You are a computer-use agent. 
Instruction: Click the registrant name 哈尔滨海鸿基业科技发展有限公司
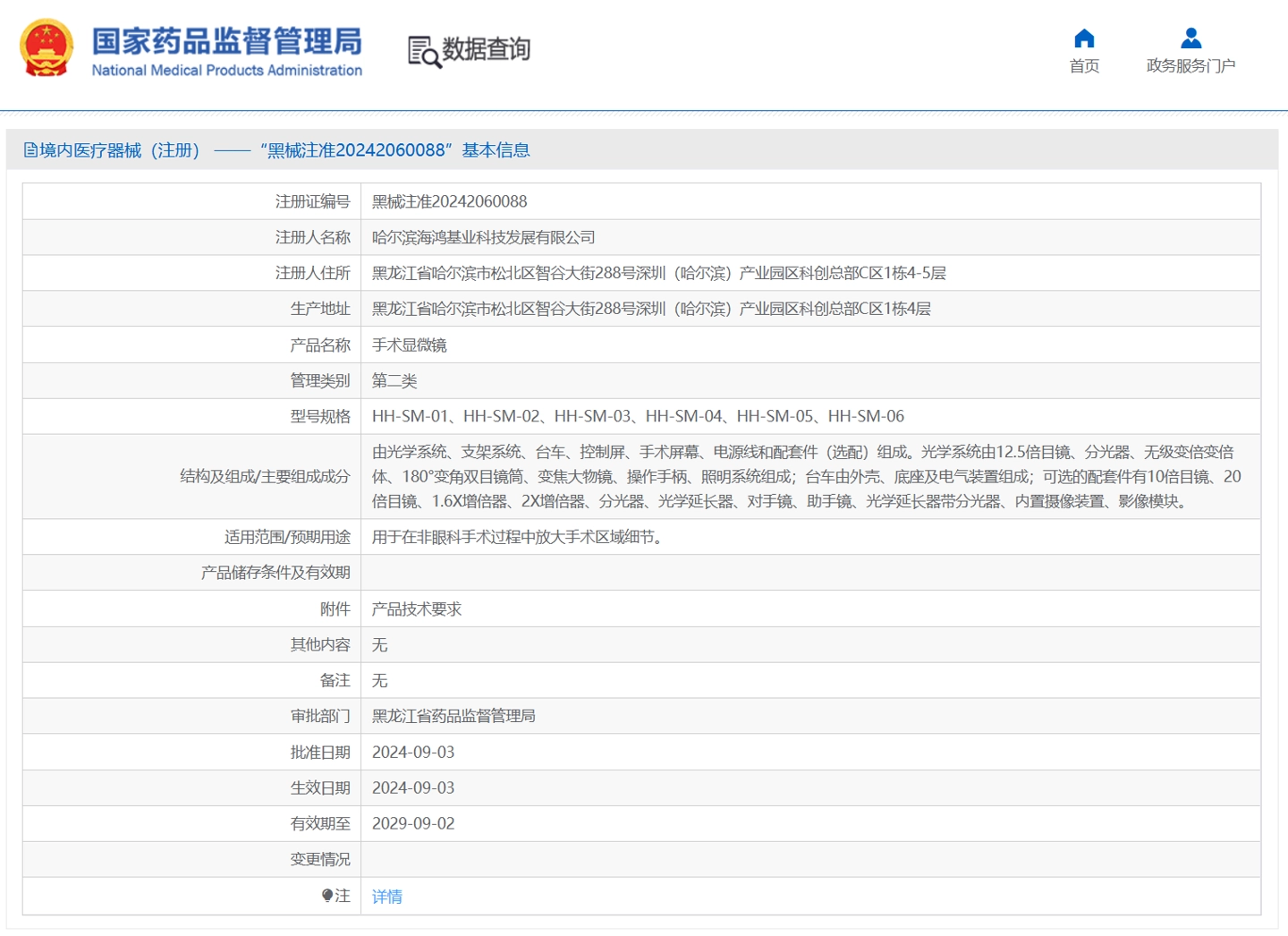pyautogui.click(x=483, y=238)
